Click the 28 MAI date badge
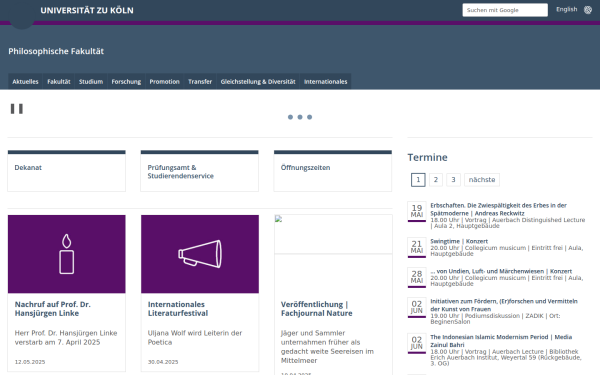This screenshot has width=600, height=375. pos(417,277)
